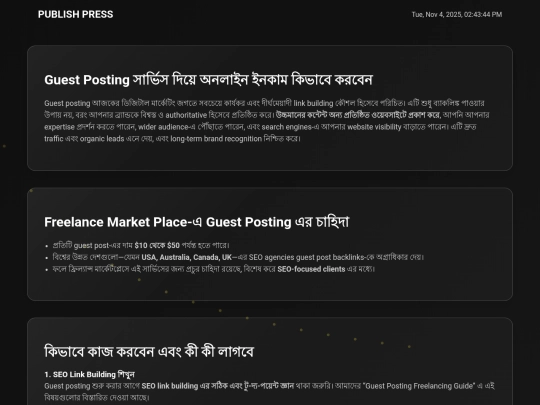This screenshot has height=405, width=540.
Task: Click the first card's intro paragraph starting 'Guest posting'
Action: tap(267, 121)
